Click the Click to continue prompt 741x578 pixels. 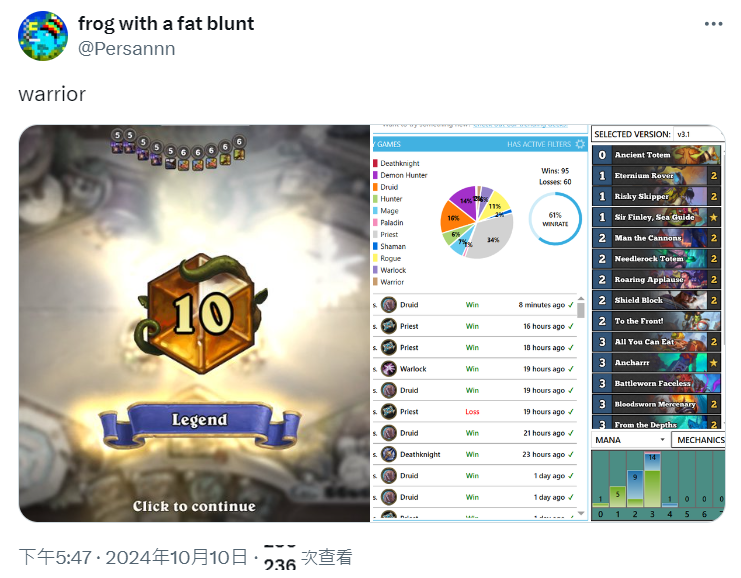click(194, 506)
